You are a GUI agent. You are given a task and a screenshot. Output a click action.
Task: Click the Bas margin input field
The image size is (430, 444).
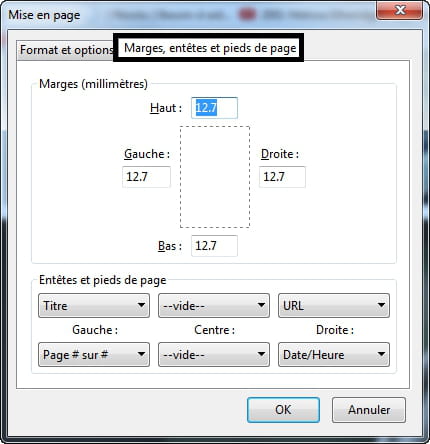coord(214,246)
